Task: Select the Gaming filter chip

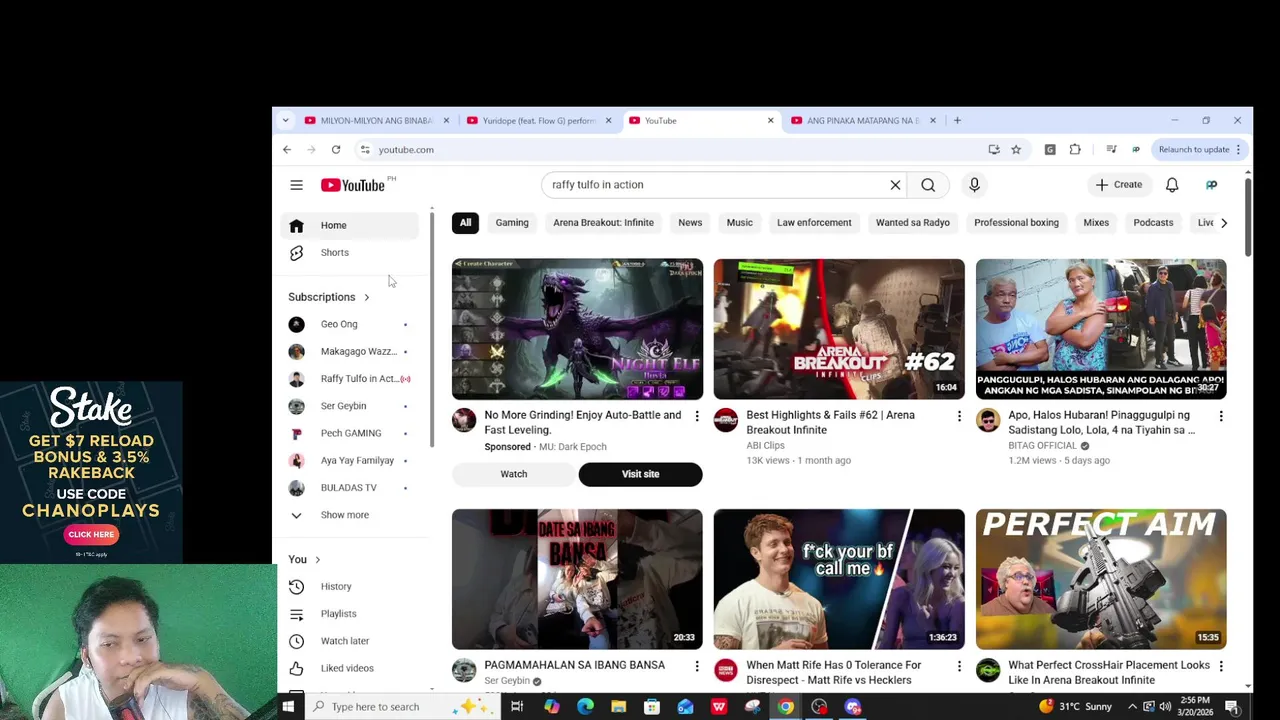Action: 512,223
